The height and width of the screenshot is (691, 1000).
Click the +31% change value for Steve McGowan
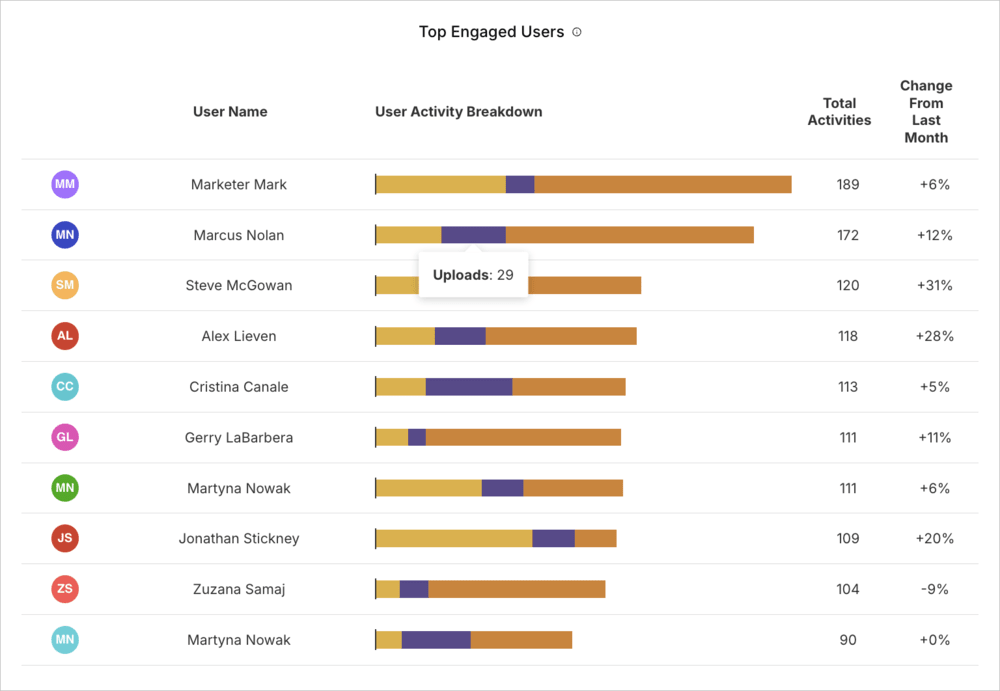933,285
